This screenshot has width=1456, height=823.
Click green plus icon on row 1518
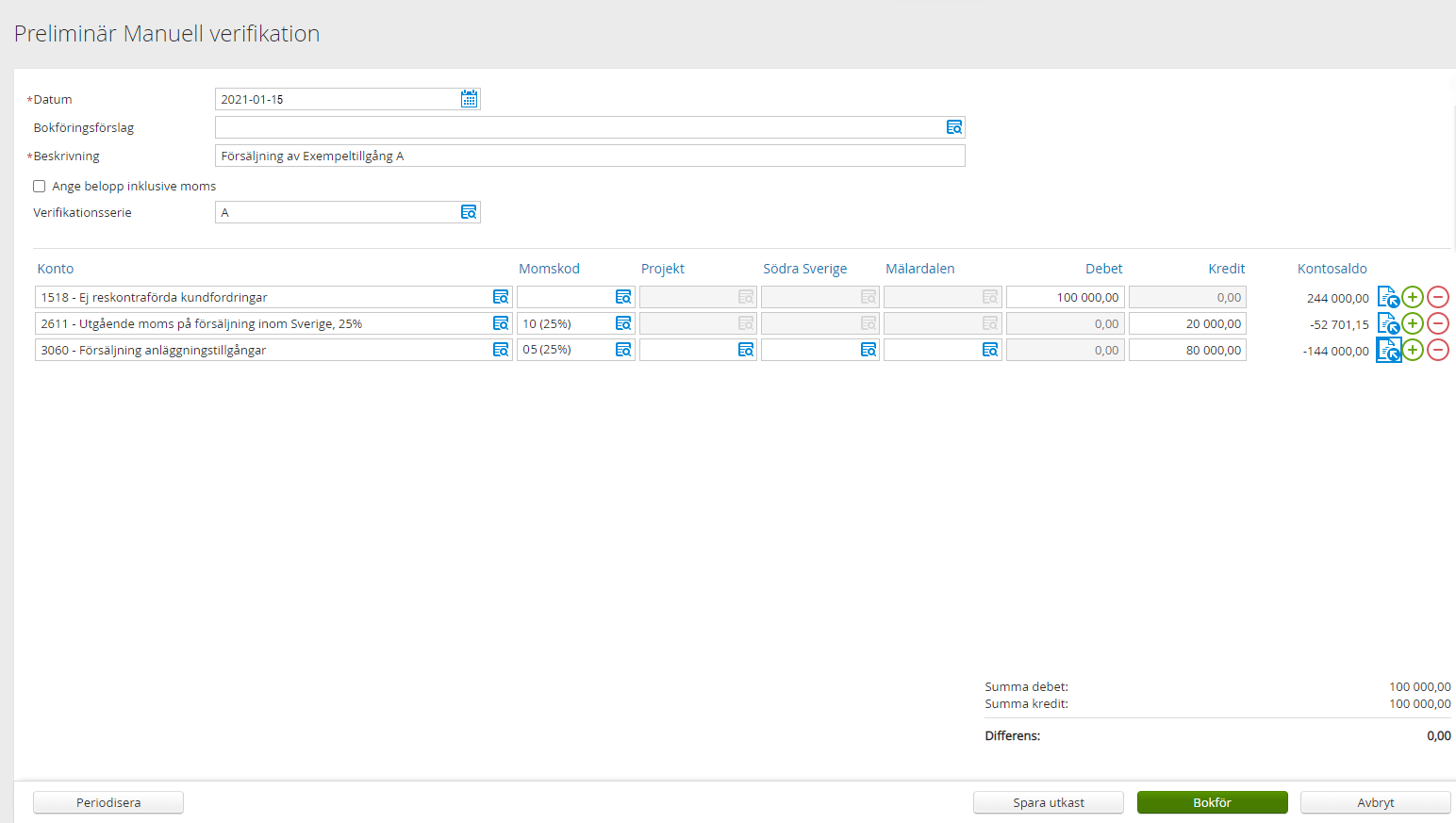pyautogui.click(x=1412, y=297)
